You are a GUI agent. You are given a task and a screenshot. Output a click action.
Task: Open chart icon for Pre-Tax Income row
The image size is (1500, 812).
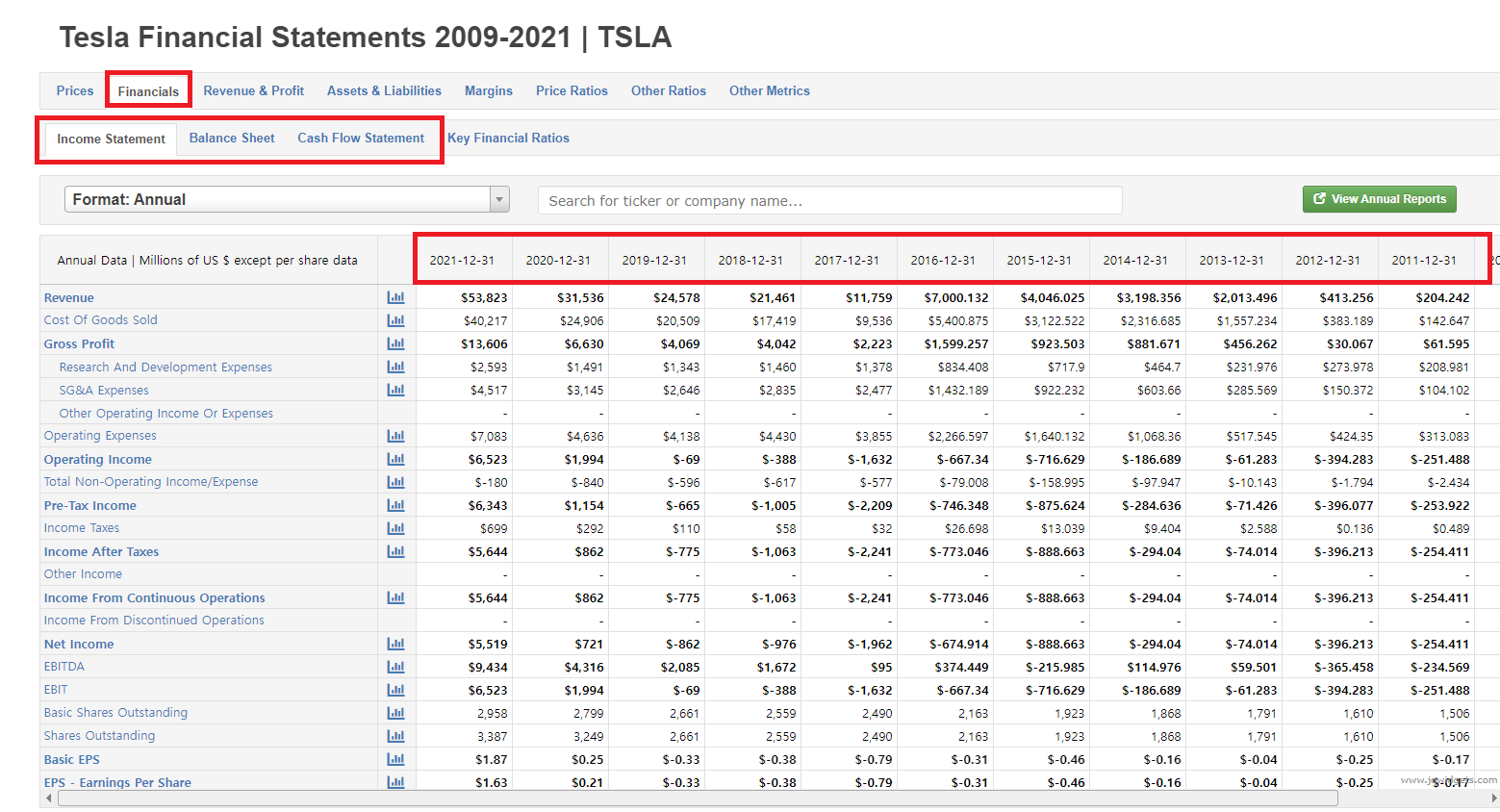(395, 505)
